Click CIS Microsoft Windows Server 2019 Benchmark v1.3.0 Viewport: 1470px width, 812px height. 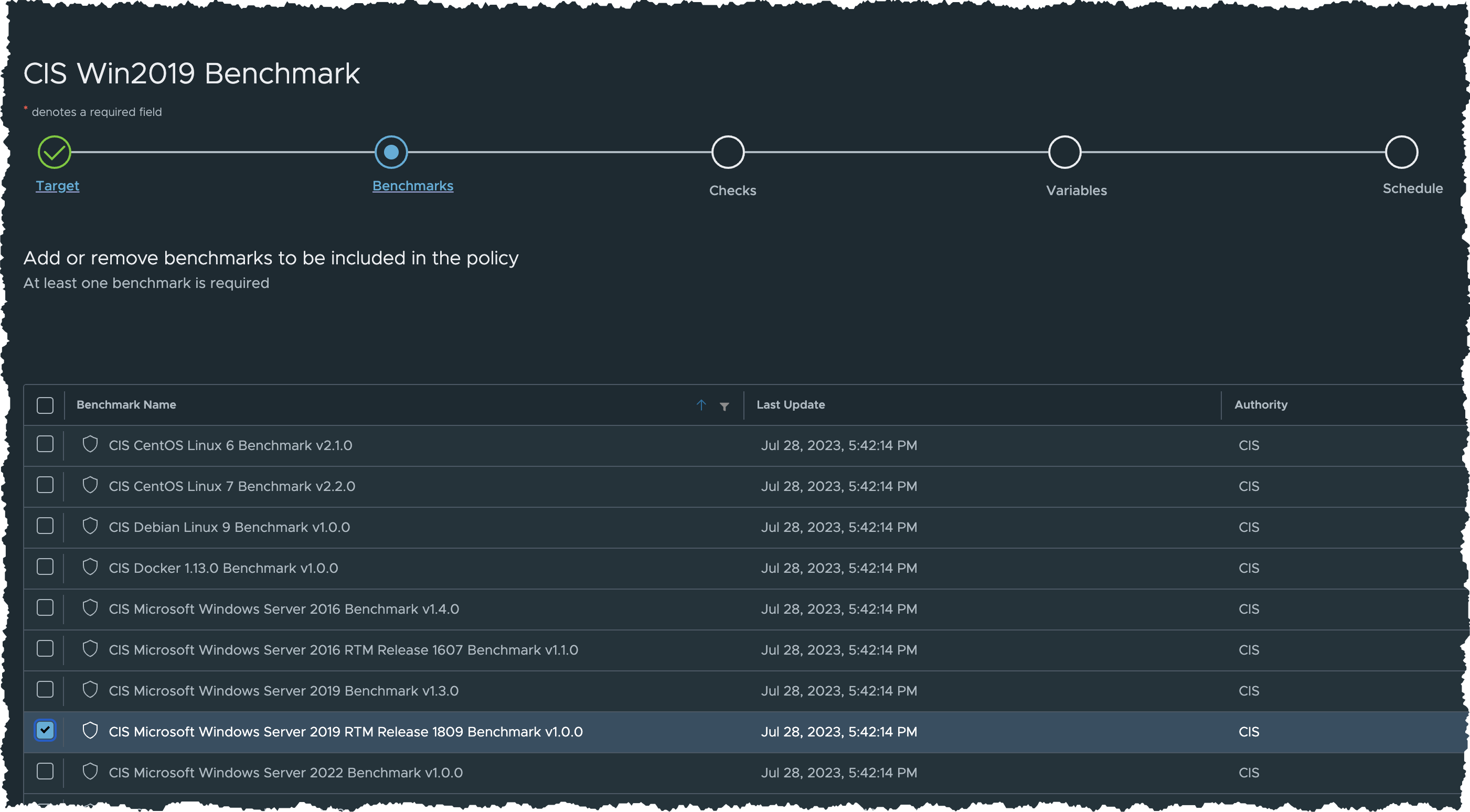point(284,691)
